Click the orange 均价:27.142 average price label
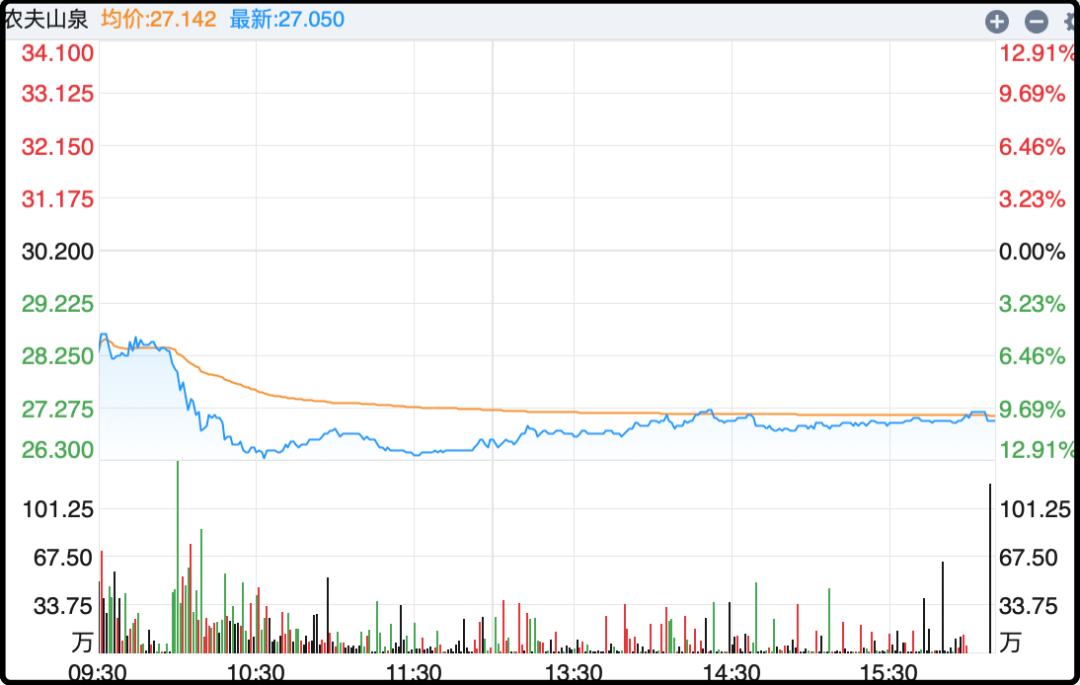The width and height of the screenshot is (1080, 685). pyautogui.click(x=158, y=20)
